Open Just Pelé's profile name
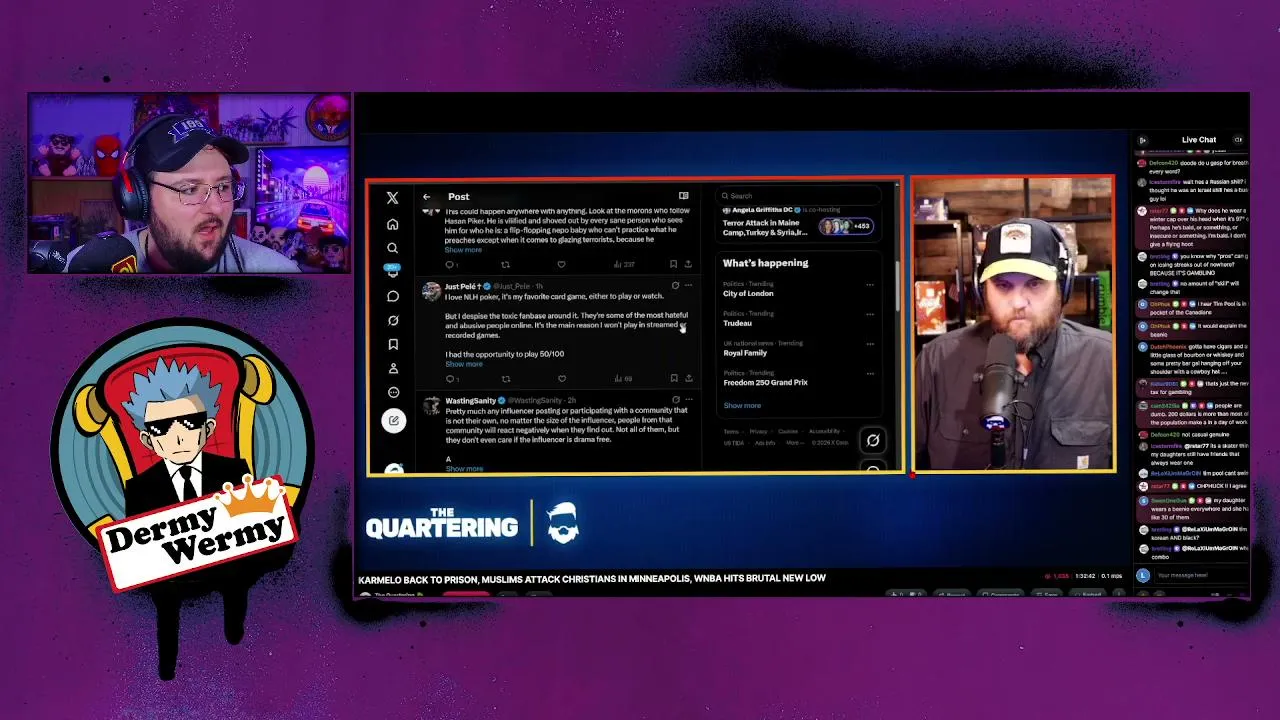 [x=465, y=287]
